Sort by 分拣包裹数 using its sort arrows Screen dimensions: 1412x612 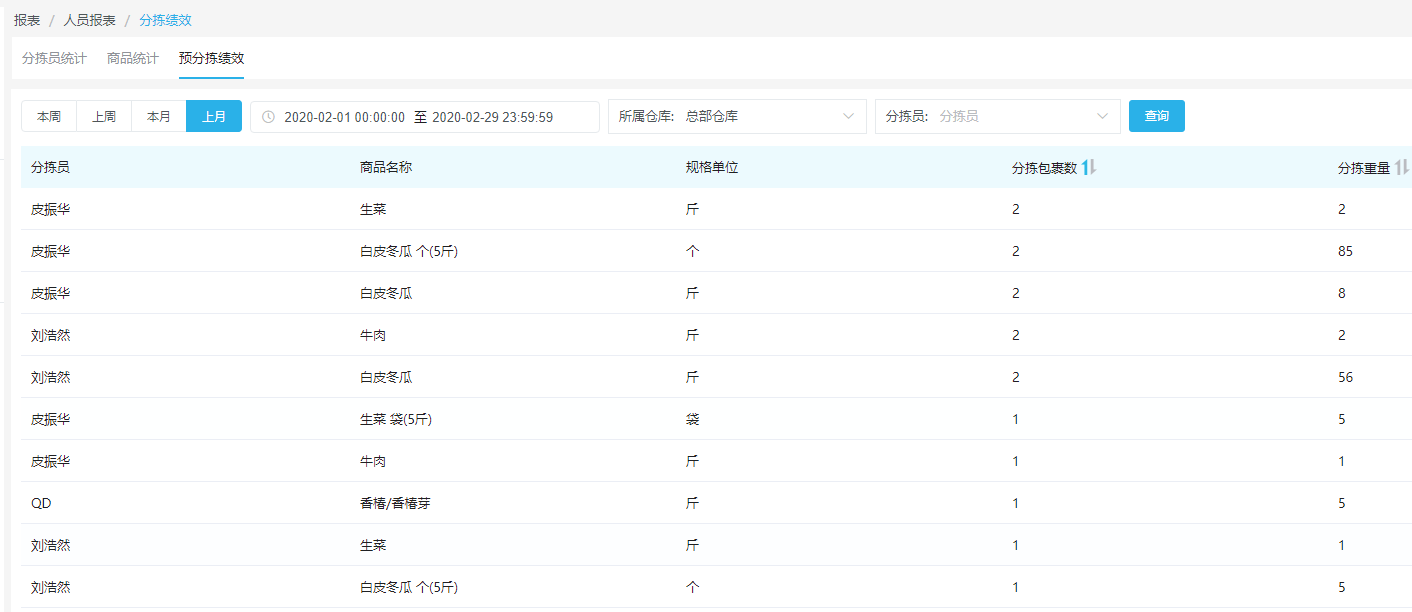1089,168
